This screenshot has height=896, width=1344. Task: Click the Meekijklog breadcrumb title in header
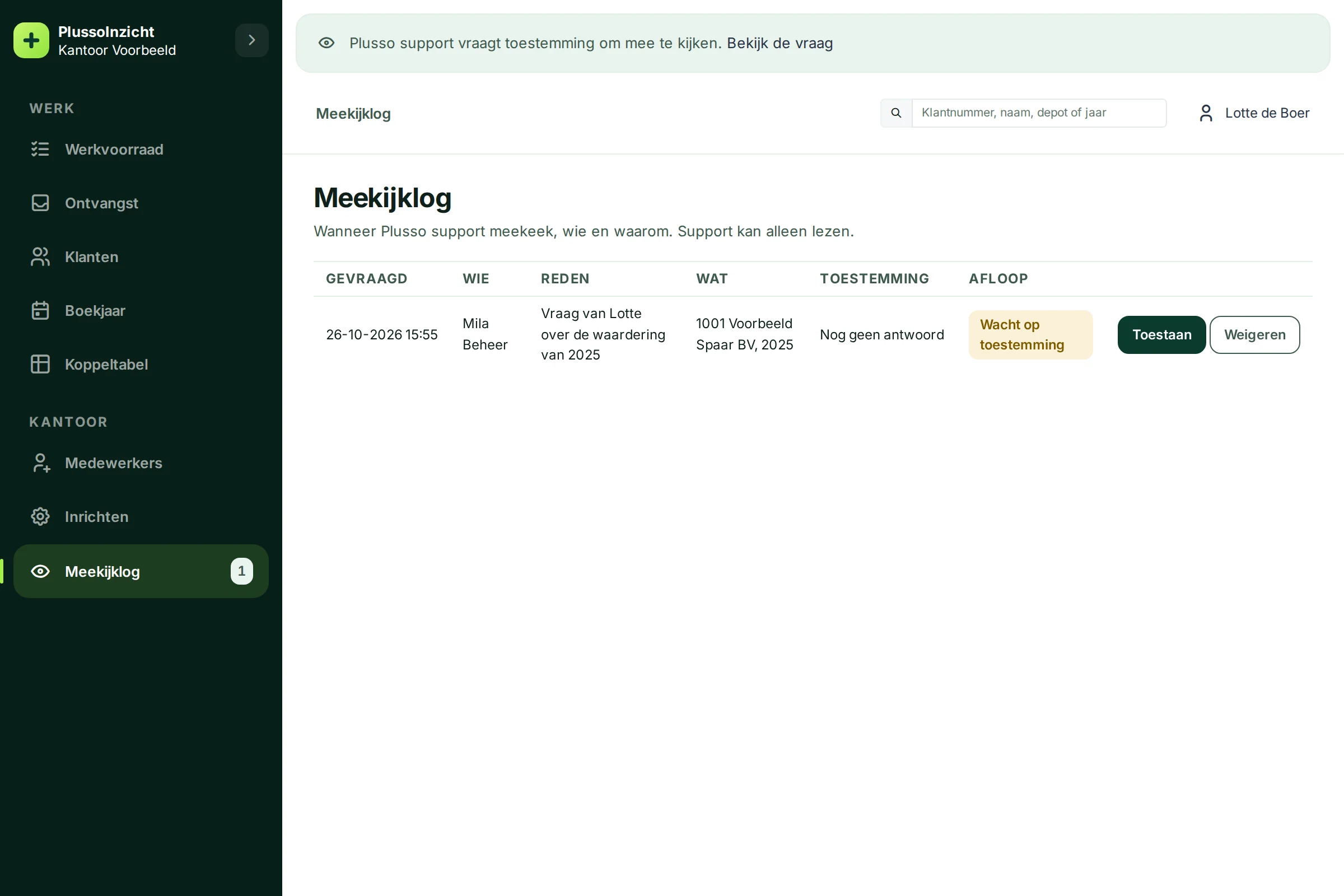coord(354,114)
